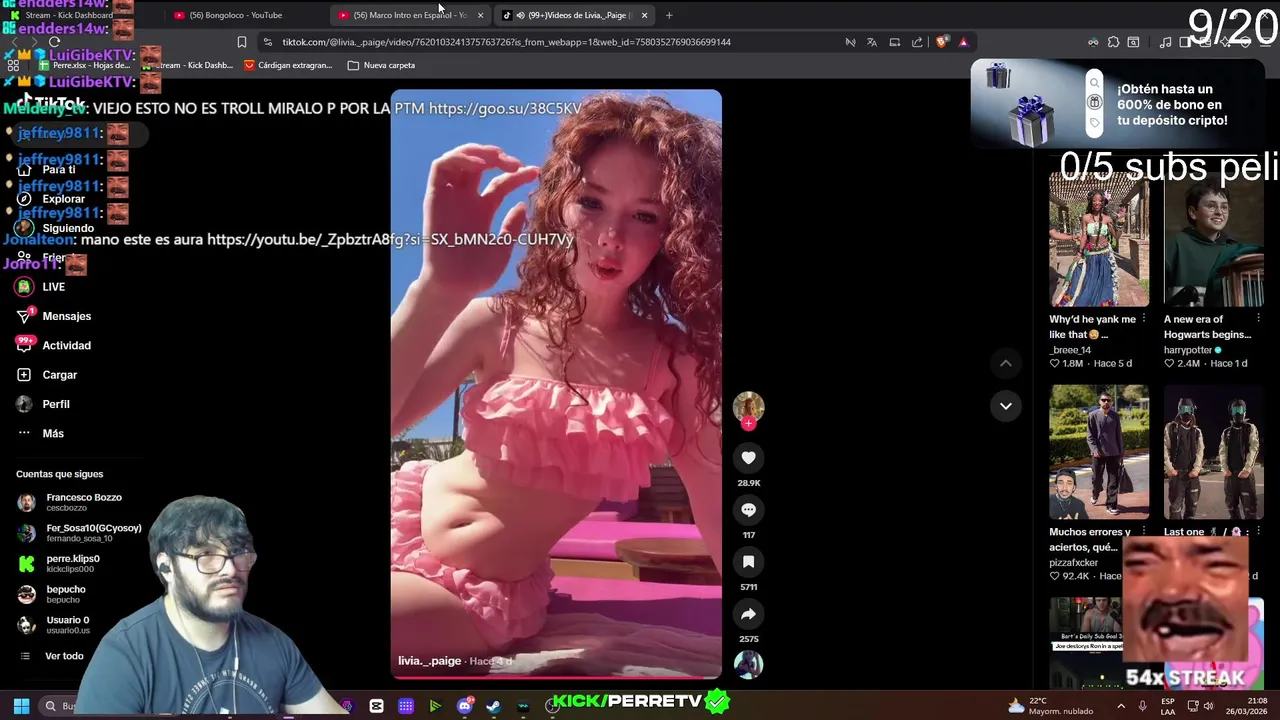Click translate page icon in address bar
The width and height of the screenshot is (1280, 720).
872,42
